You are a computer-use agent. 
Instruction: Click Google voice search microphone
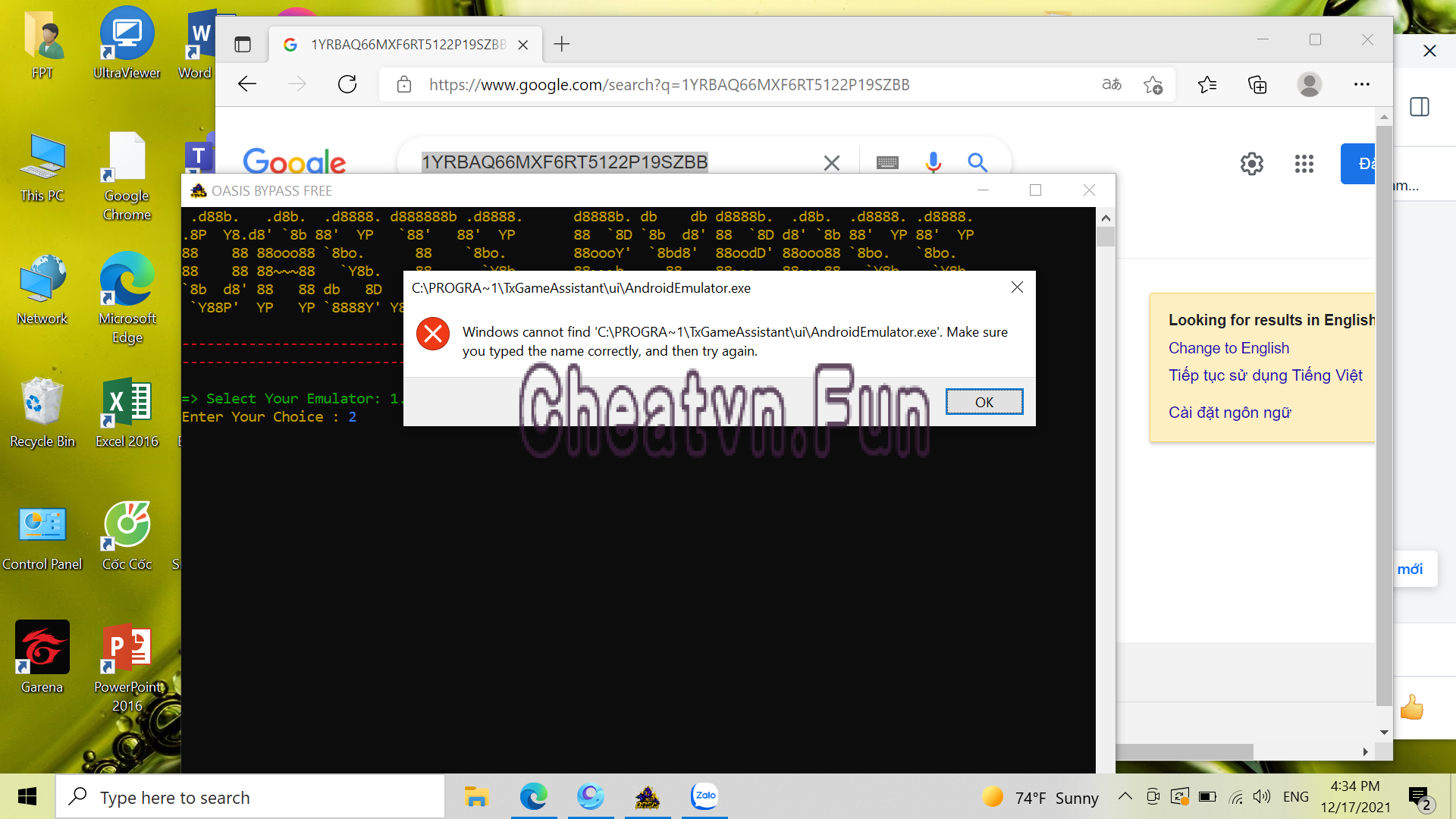[933, 162]
